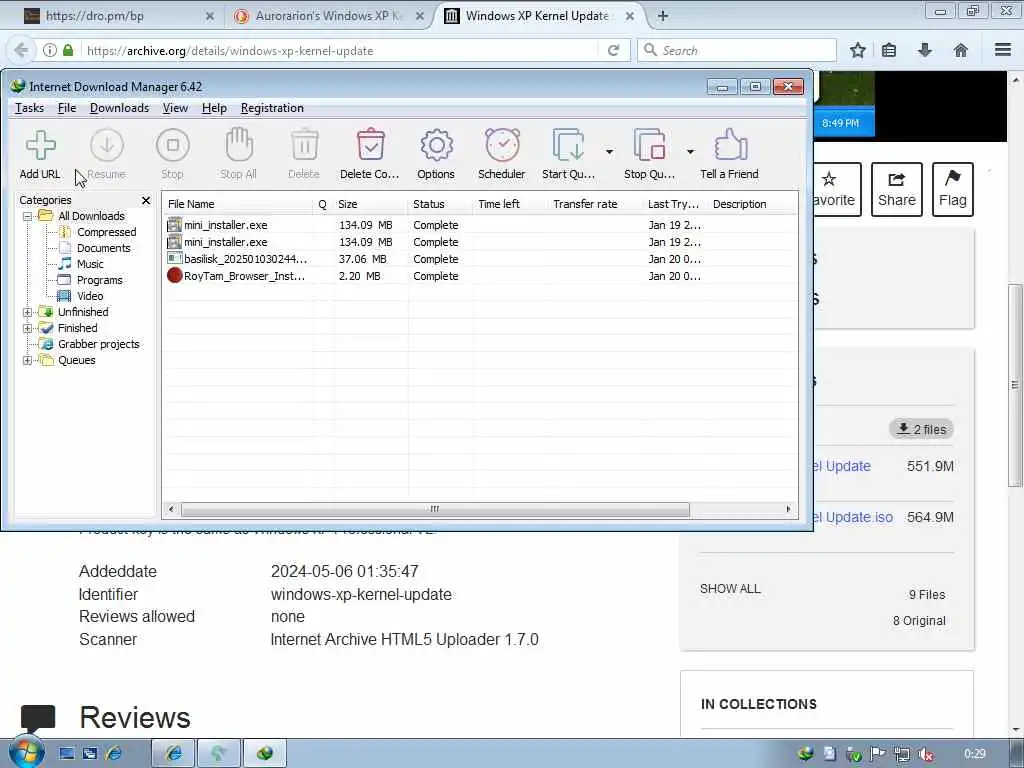Go to browser home page icon
This screenshot has width=1024, height=768.
[961, 50]
